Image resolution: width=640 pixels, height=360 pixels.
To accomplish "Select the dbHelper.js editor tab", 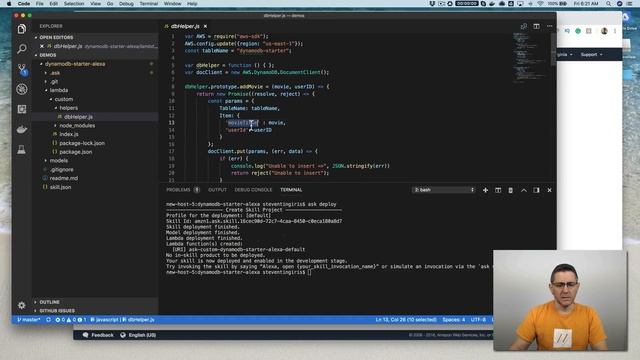I will pyautogui.click(x=185, y=26).
